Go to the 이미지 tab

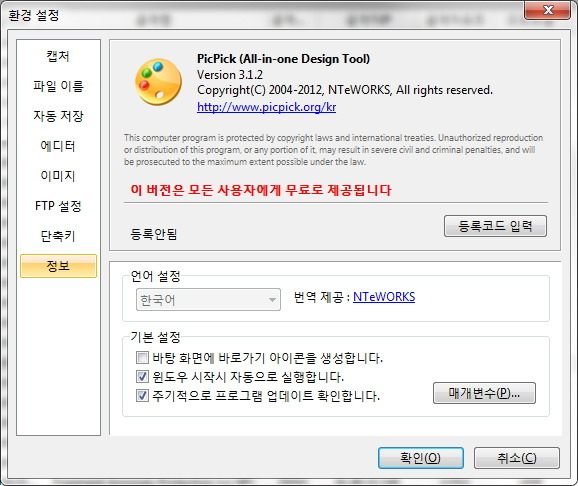click(x=58, y=176)
